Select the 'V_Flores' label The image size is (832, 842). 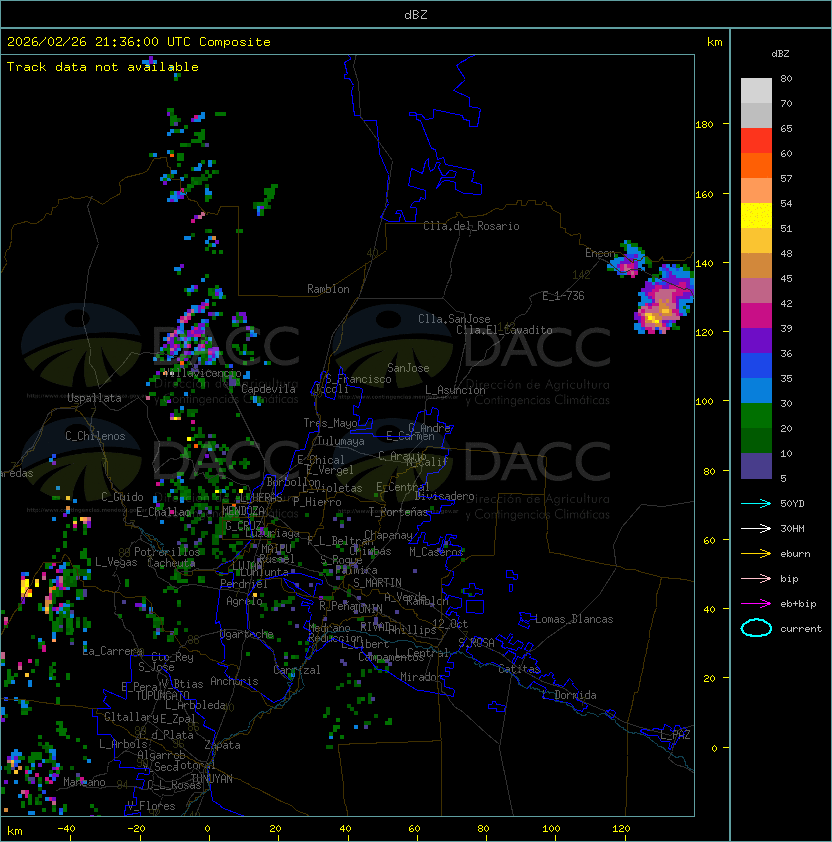[151, 806]
